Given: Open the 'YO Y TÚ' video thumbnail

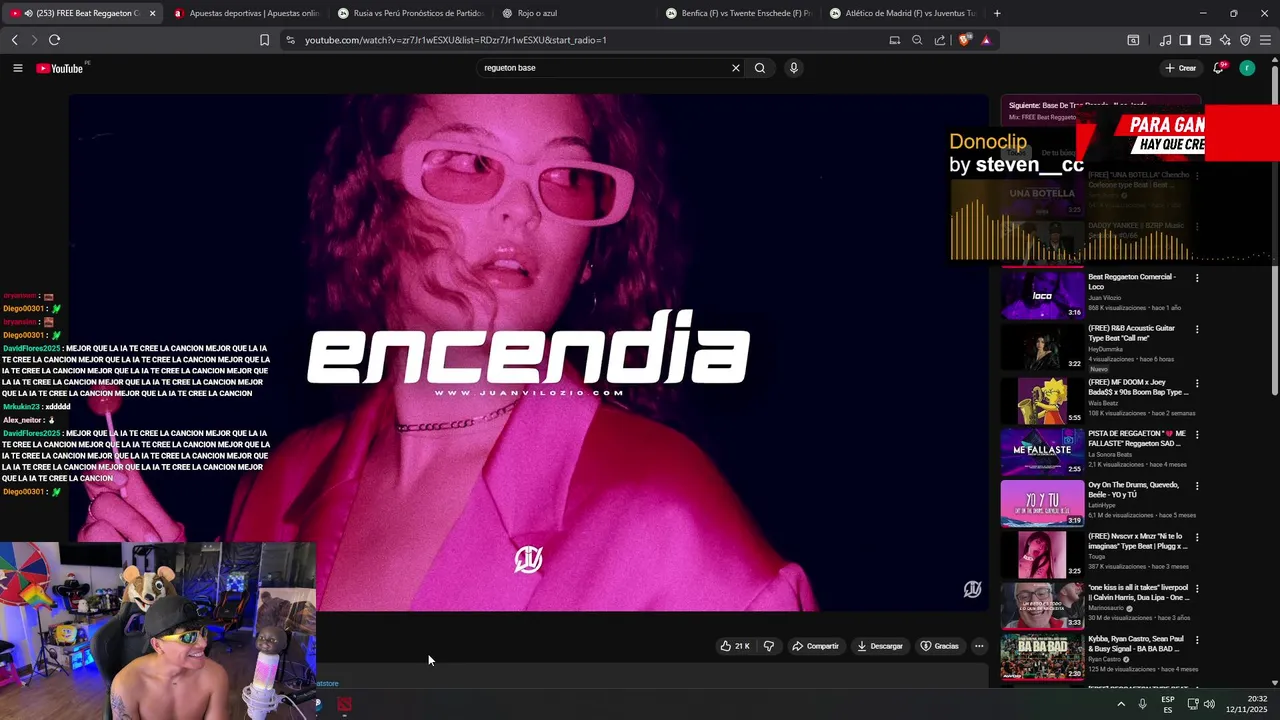Looking at the screenshot, I should [1042, 503].
